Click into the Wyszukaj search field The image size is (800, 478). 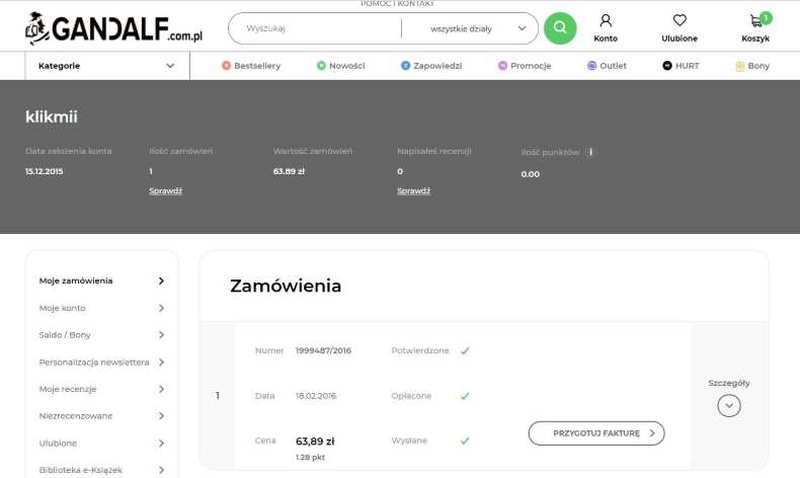pyautogui.click(x=316, y=29)
